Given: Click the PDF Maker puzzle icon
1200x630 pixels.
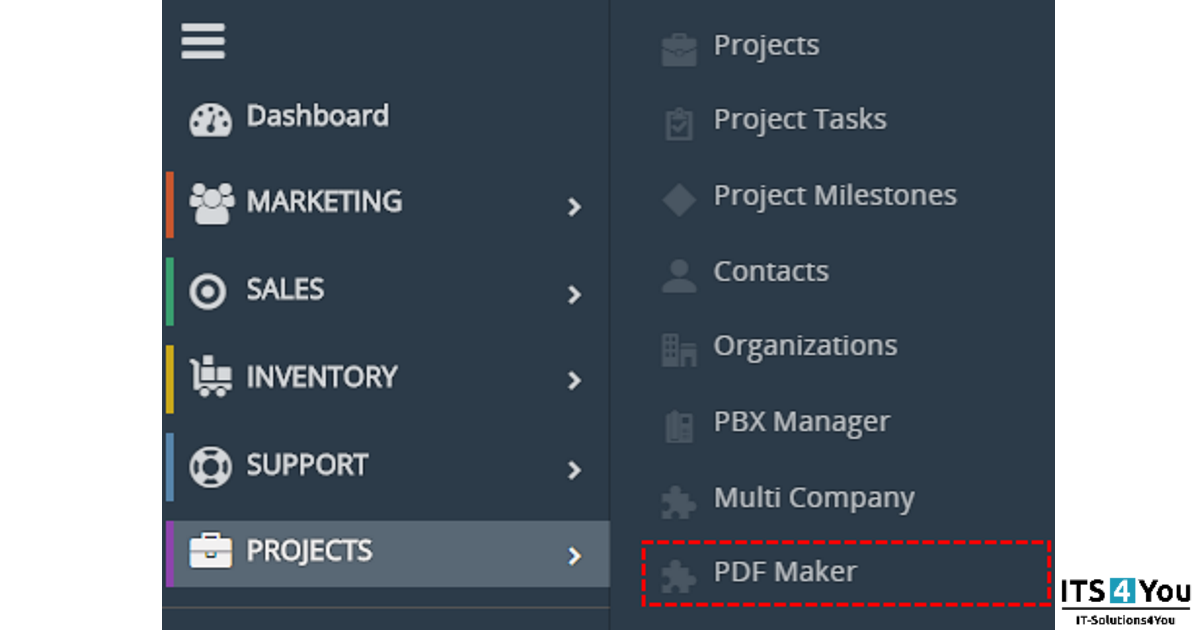Looking at the screenshot, I should [679, 576].
